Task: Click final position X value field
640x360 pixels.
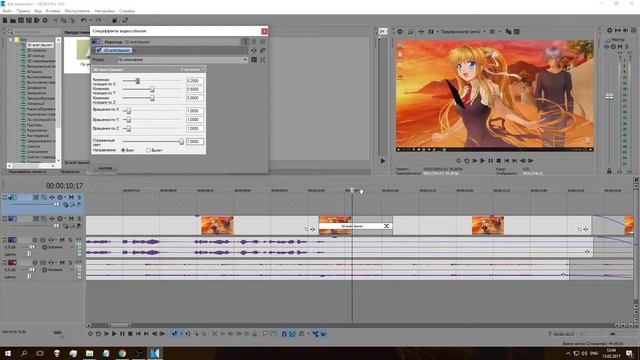Action: click(195, 81)
